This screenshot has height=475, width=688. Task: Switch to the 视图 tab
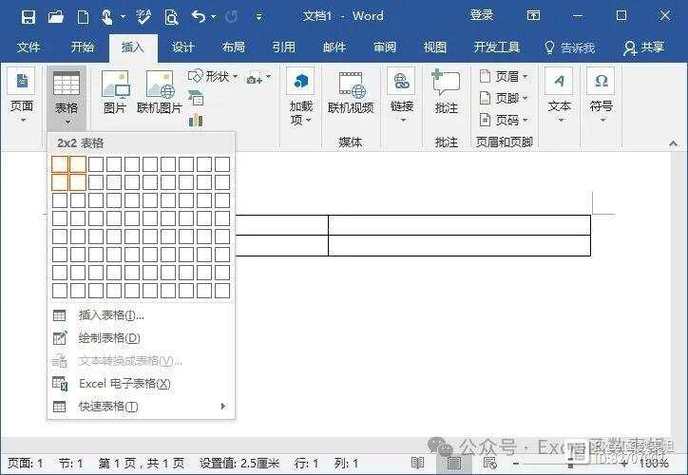coord(435,47)
